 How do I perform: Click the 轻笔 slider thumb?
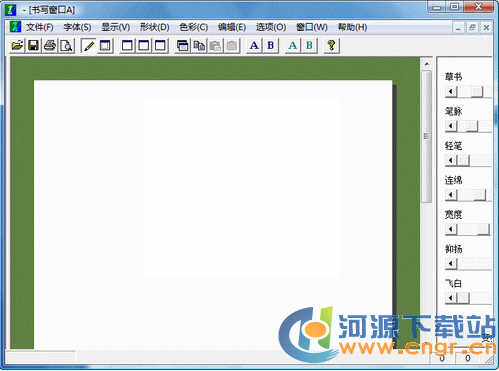click(x=463, y=160)
